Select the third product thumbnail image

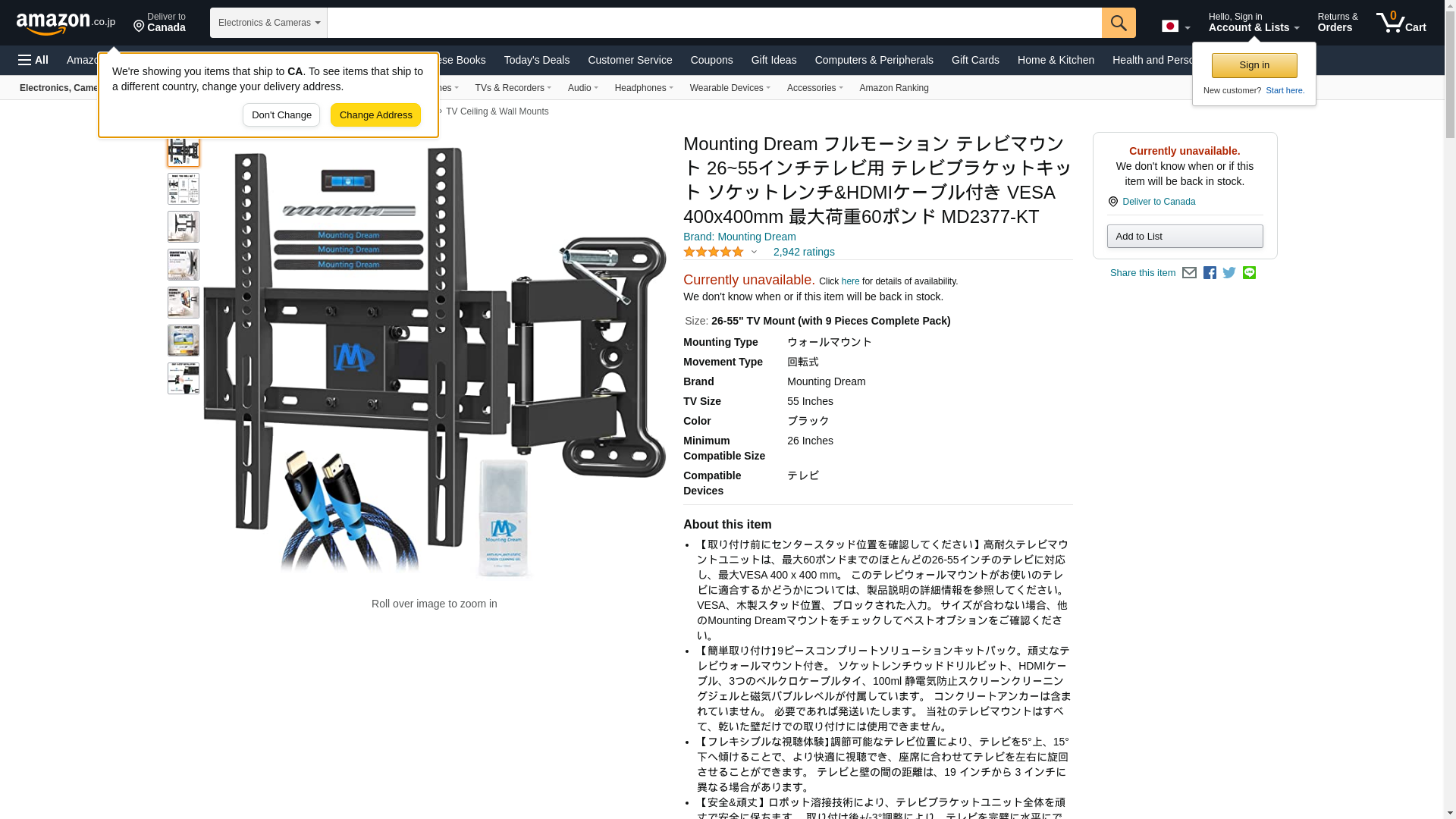point(184,227)
